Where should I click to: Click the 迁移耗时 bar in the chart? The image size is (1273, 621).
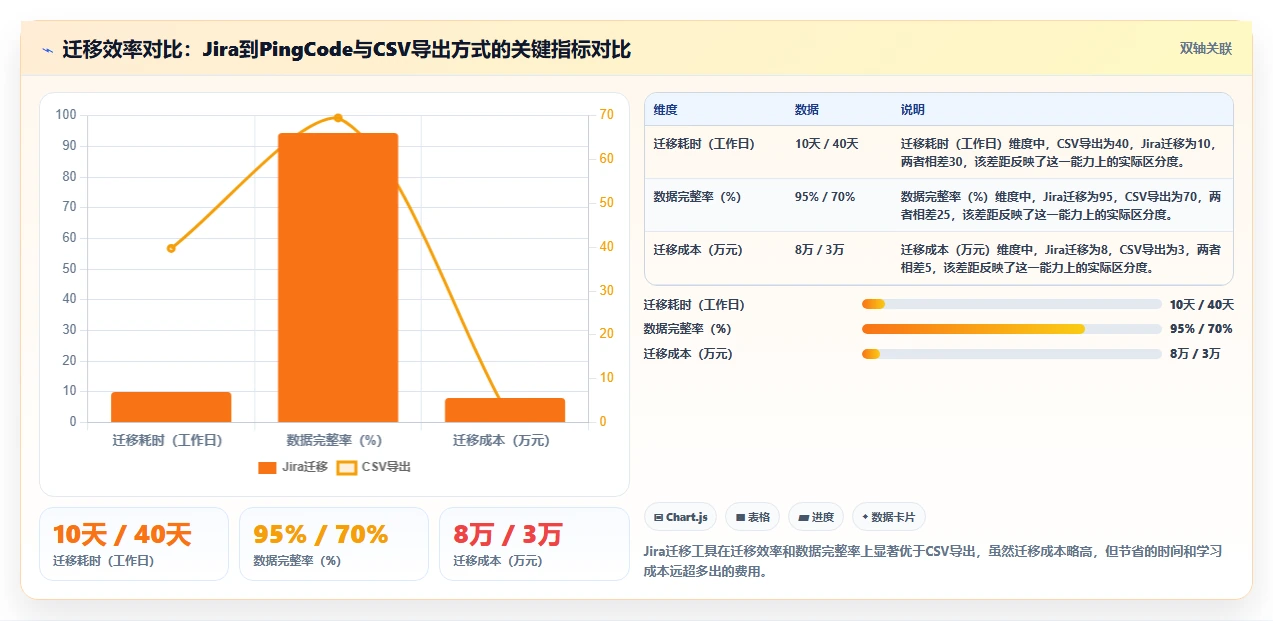coord(171,407)
